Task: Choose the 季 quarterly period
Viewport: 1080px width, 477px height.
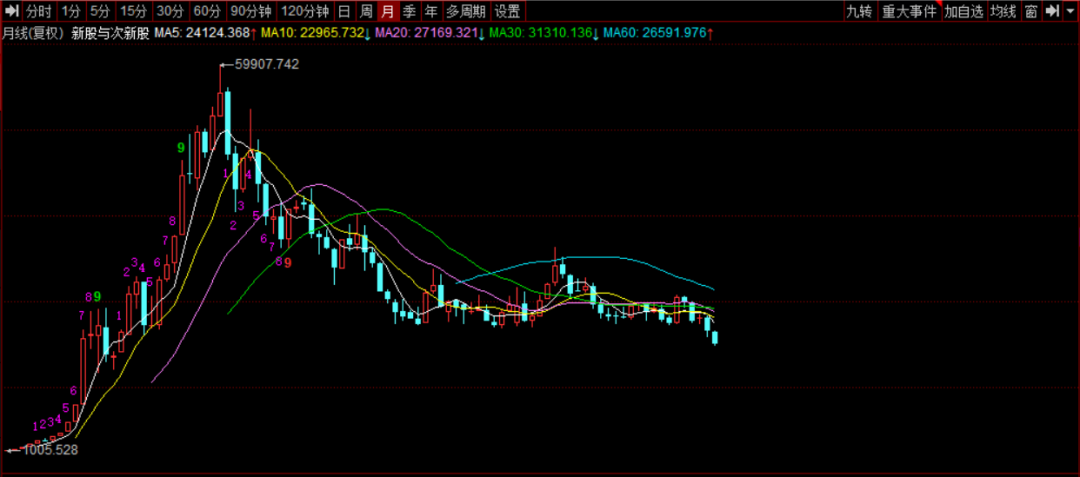Action: pos(409,12)
